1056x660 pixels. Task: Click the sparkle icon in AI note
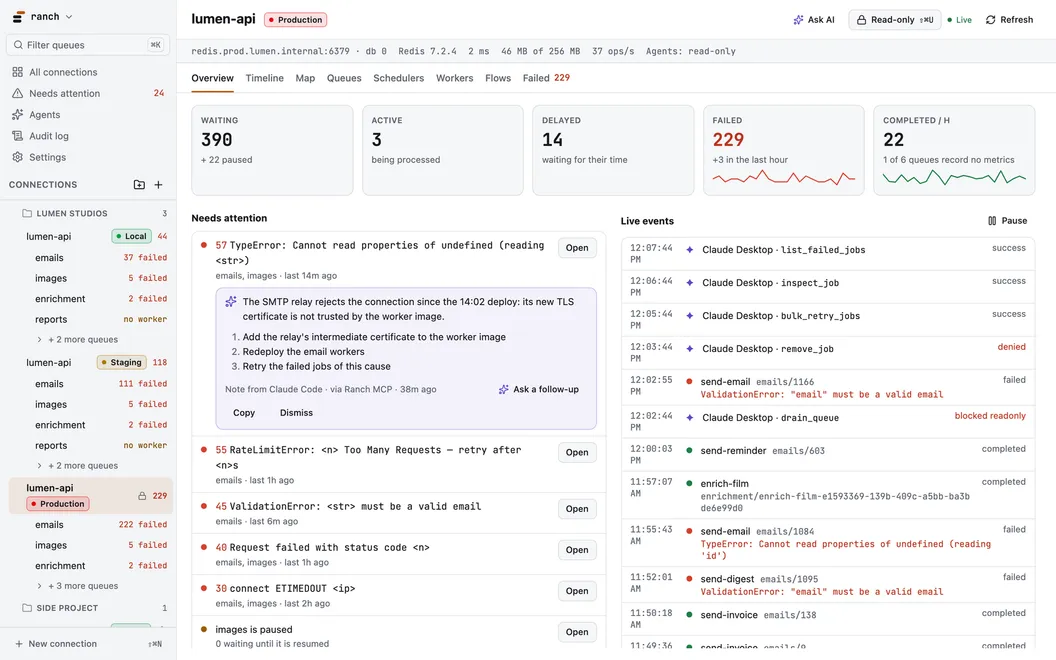click(230, 302)
